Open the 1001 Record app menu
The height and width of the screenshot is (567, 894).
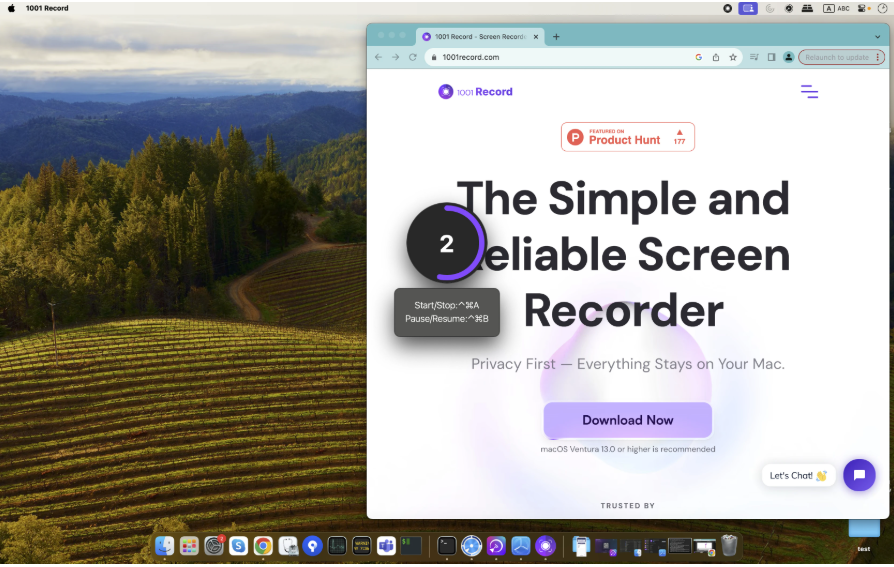[47, 8]
